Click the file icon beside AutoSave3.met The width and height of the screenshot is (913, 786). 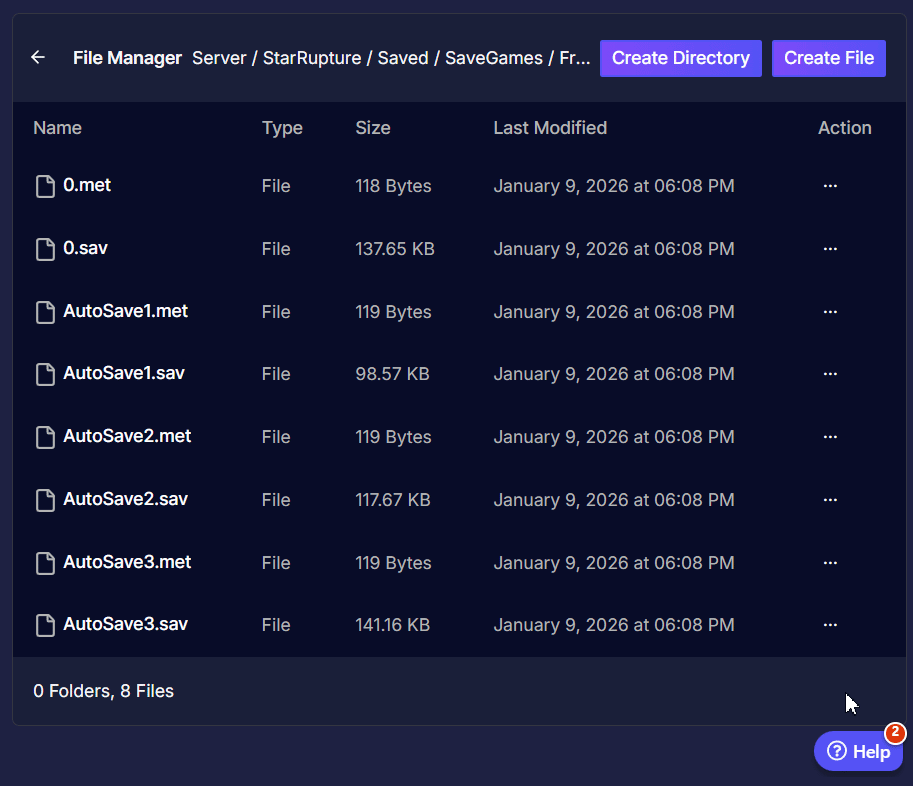tap(45, 563)
